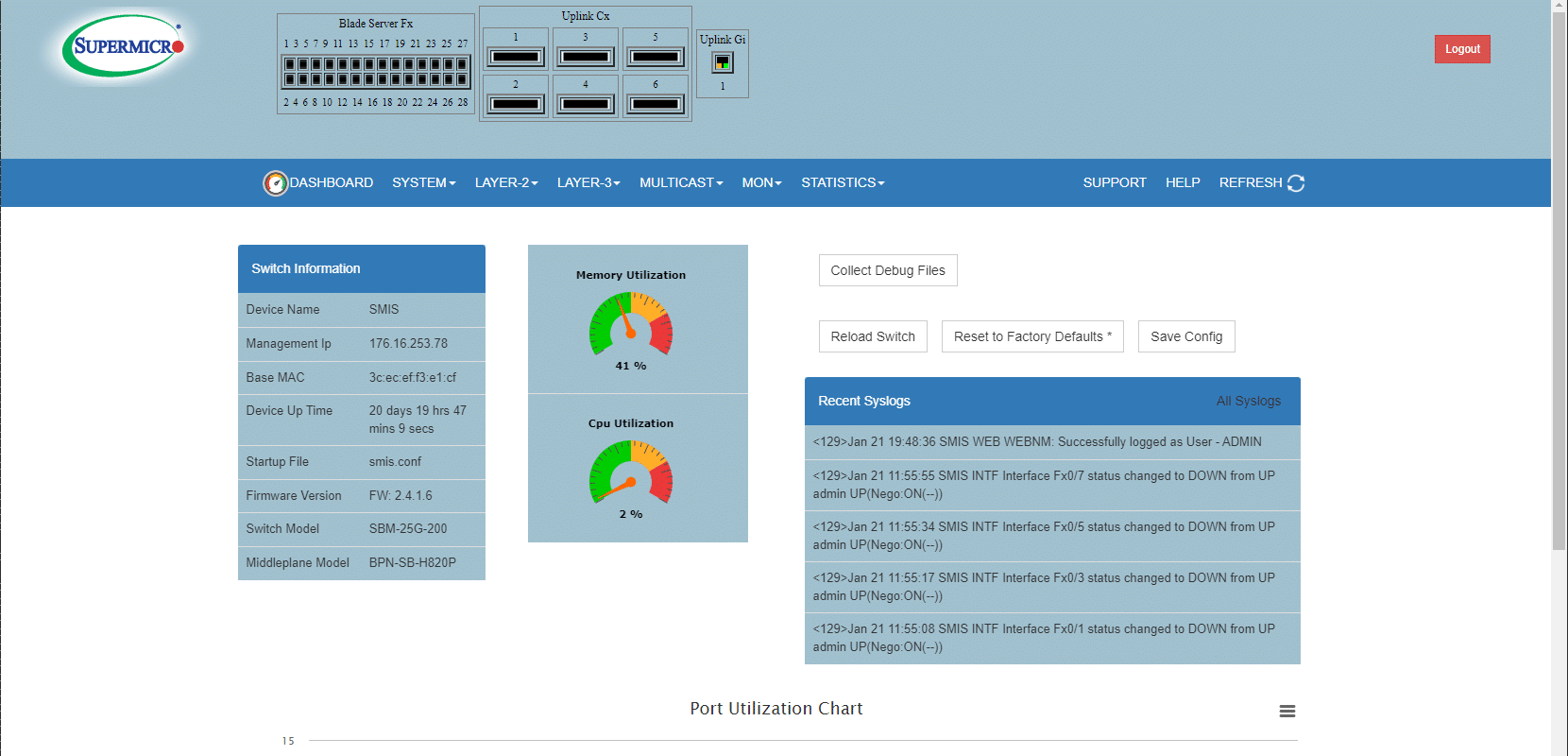Click the Startup File value smis.conf

(x=395, y=461)
